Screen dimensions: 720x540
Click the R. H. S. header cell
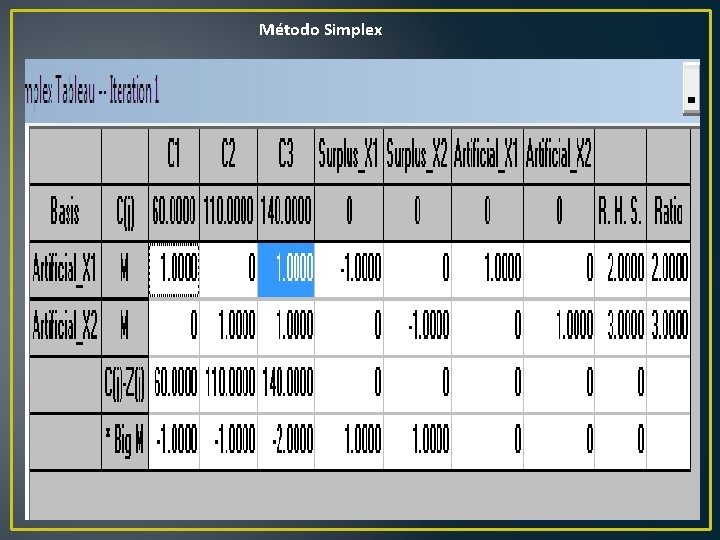[620, 213]
